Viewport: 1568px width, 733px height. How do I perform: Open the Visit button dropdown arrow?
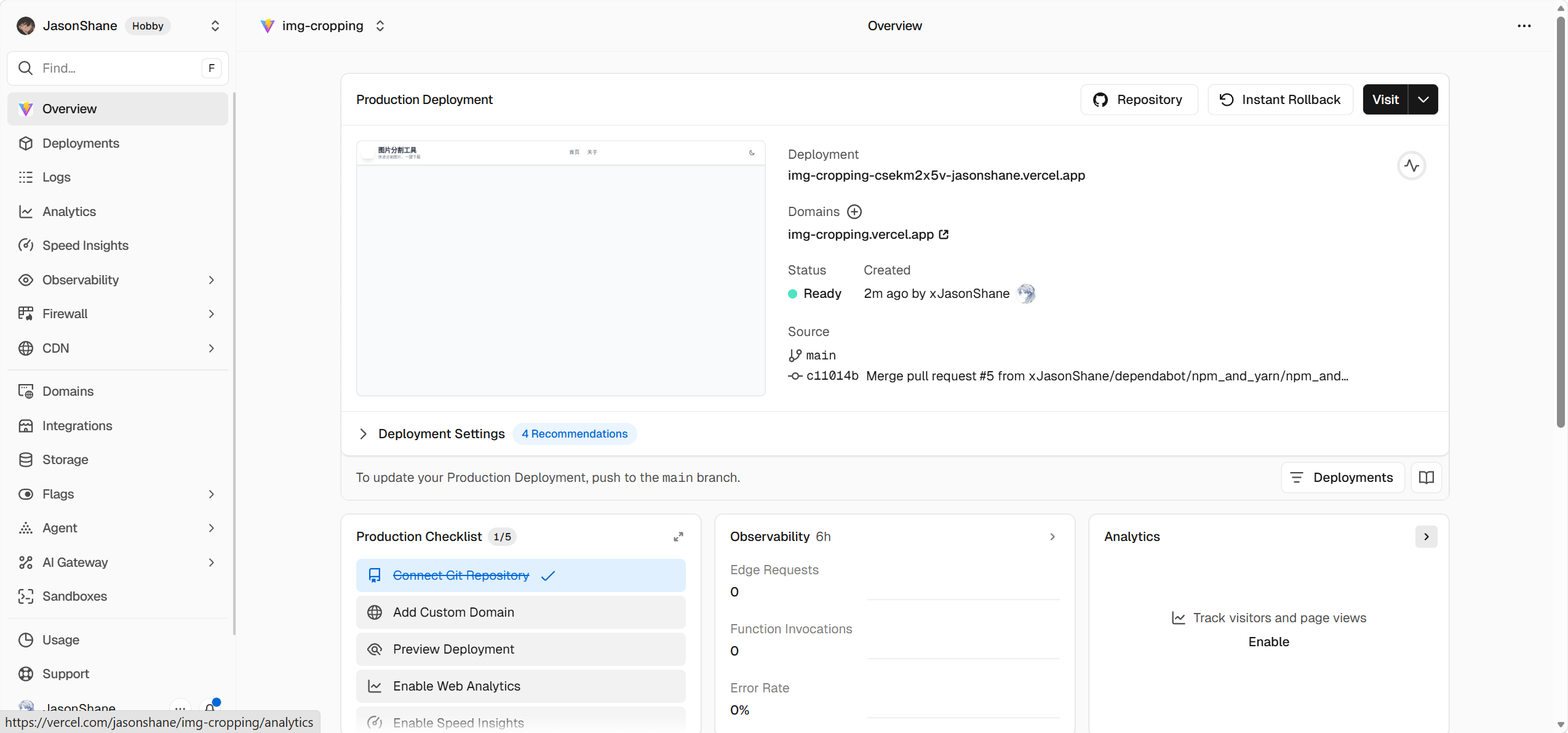point(1423,100)
